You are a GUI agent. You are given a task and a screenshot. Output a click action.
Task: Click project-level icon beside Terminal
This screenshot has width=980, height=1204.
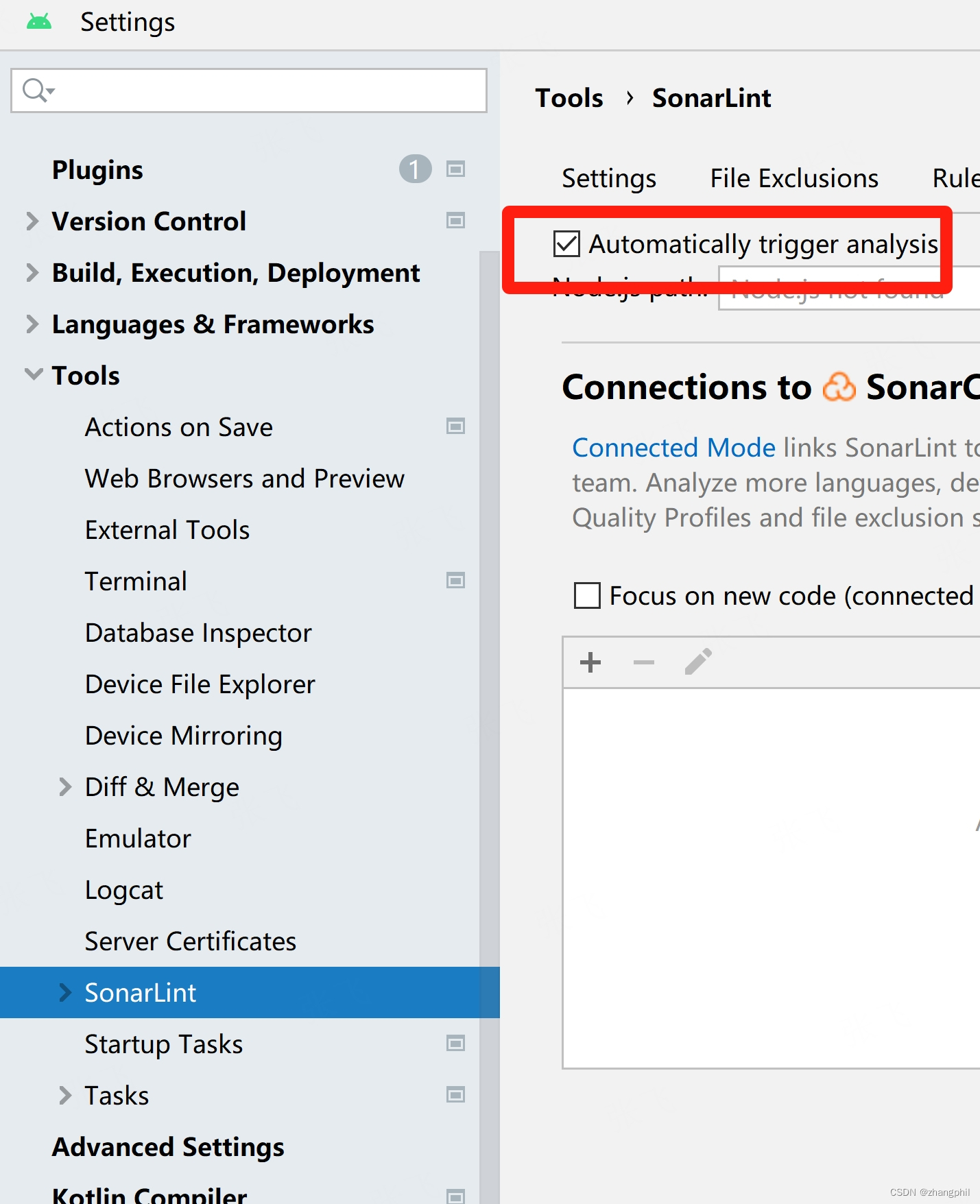455,581
